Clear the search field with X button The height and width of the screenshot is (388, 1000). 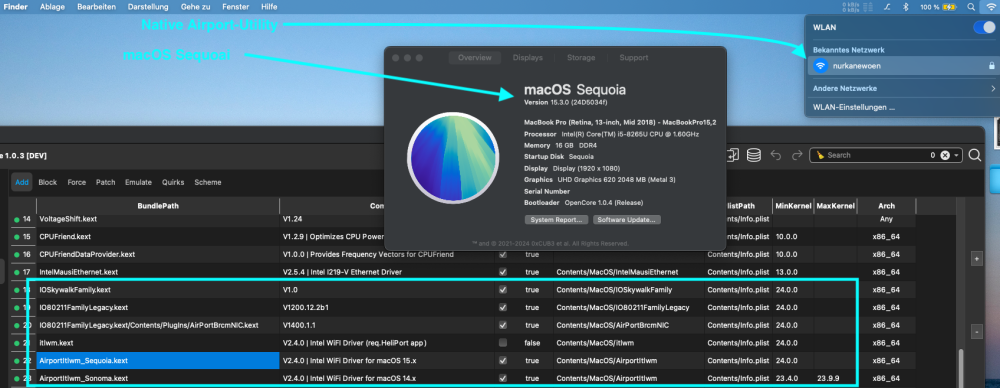tap(945, 155)
